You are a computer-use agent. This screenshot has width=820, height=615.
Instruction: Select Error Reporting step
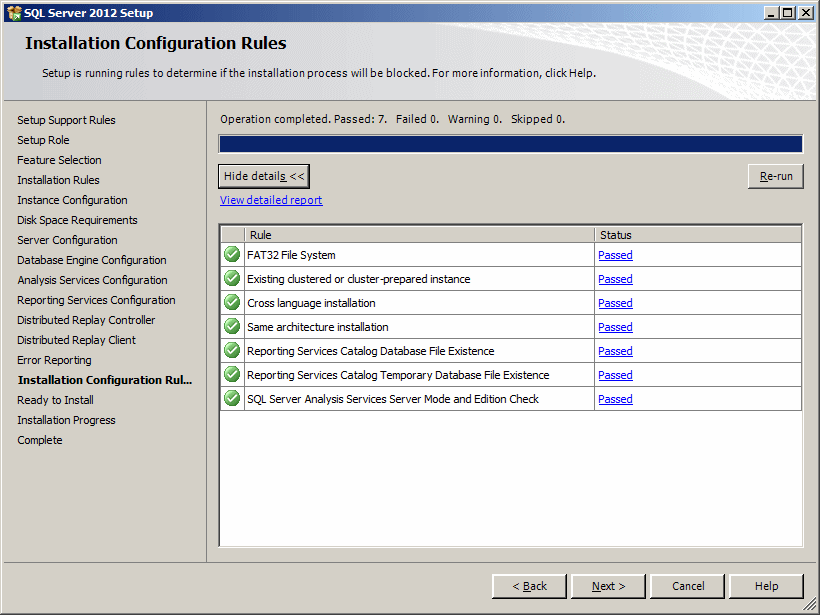54,360
